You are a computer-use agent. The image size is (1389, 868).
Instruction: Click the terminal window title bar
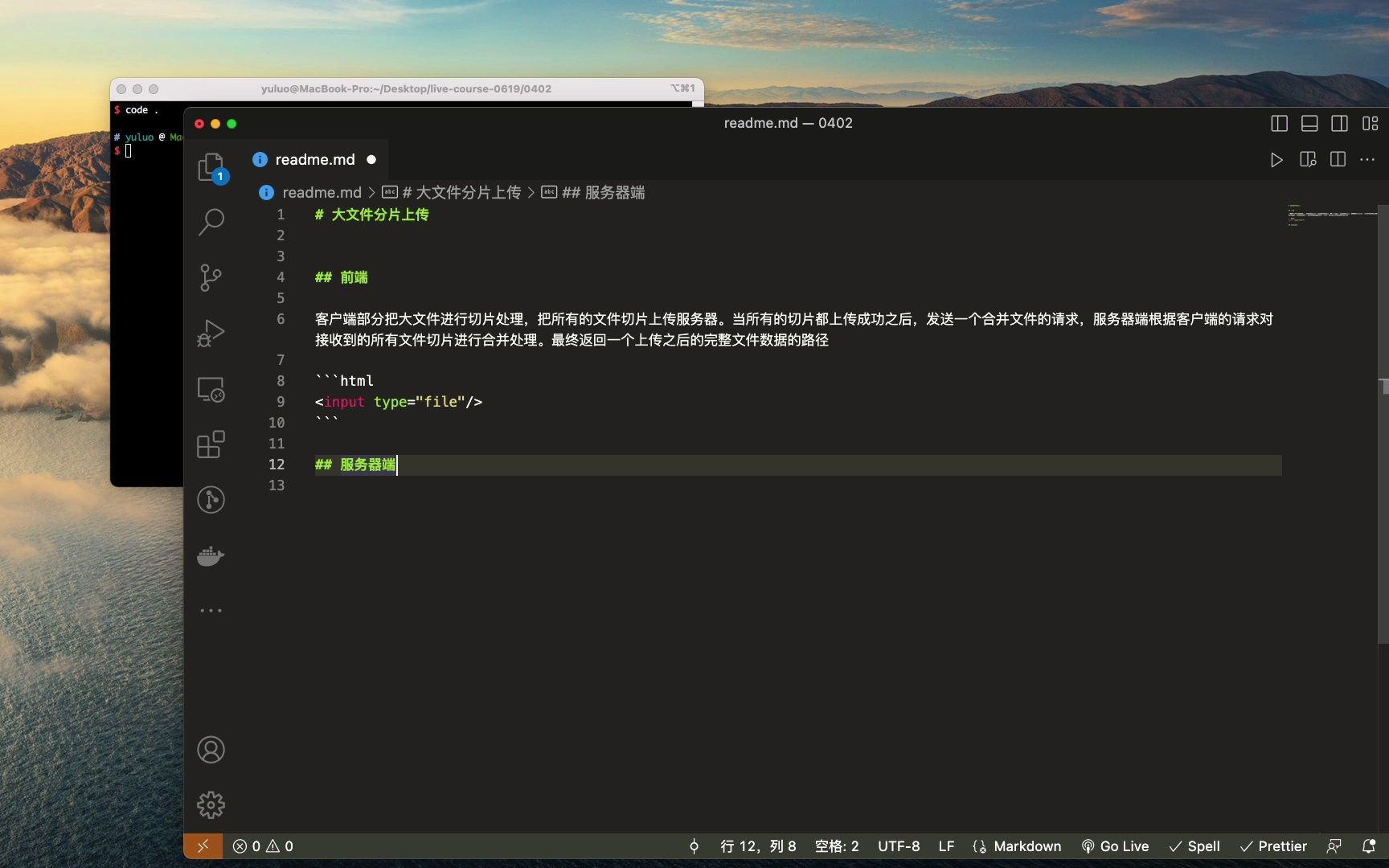click(x=407, y=89)
